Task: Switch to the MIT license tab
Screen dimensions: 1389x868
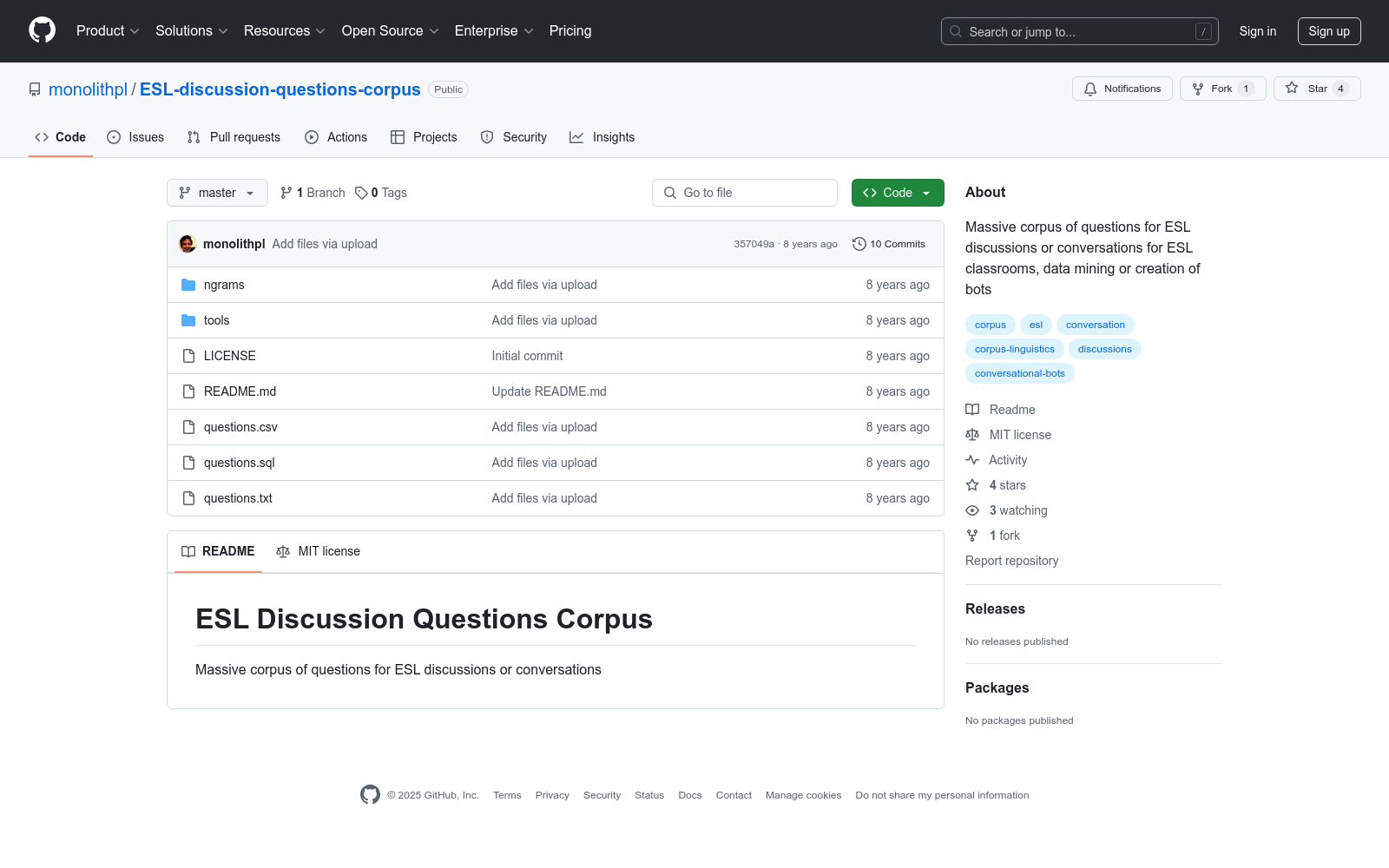Action: point(318,551)
